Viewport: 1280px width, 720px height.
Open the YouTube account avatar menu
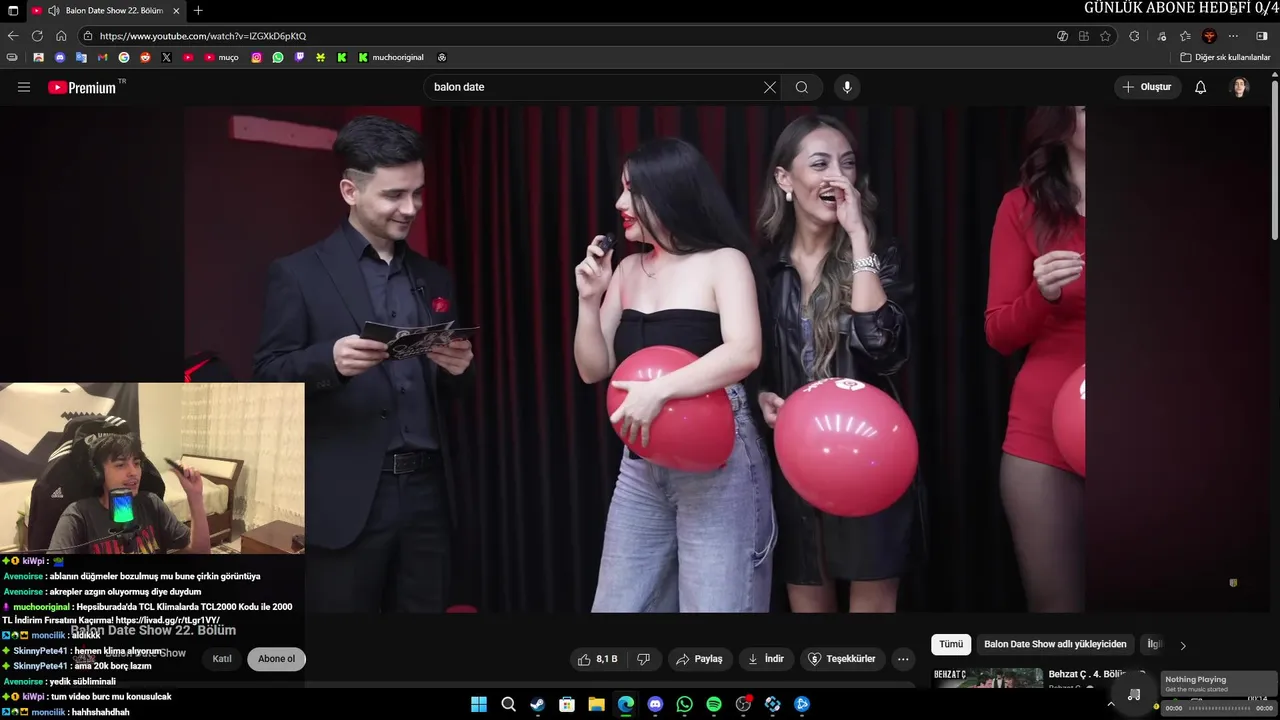click(1240, 87)
